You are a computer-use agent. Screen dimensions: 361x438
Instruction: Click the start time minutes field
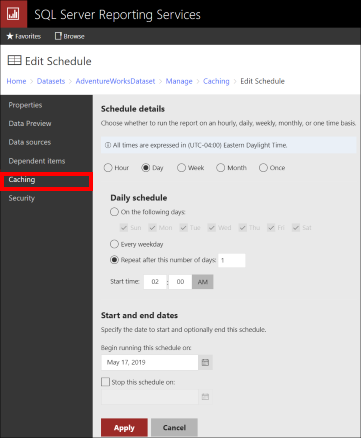pyautogui.click(x=180, y=282)
